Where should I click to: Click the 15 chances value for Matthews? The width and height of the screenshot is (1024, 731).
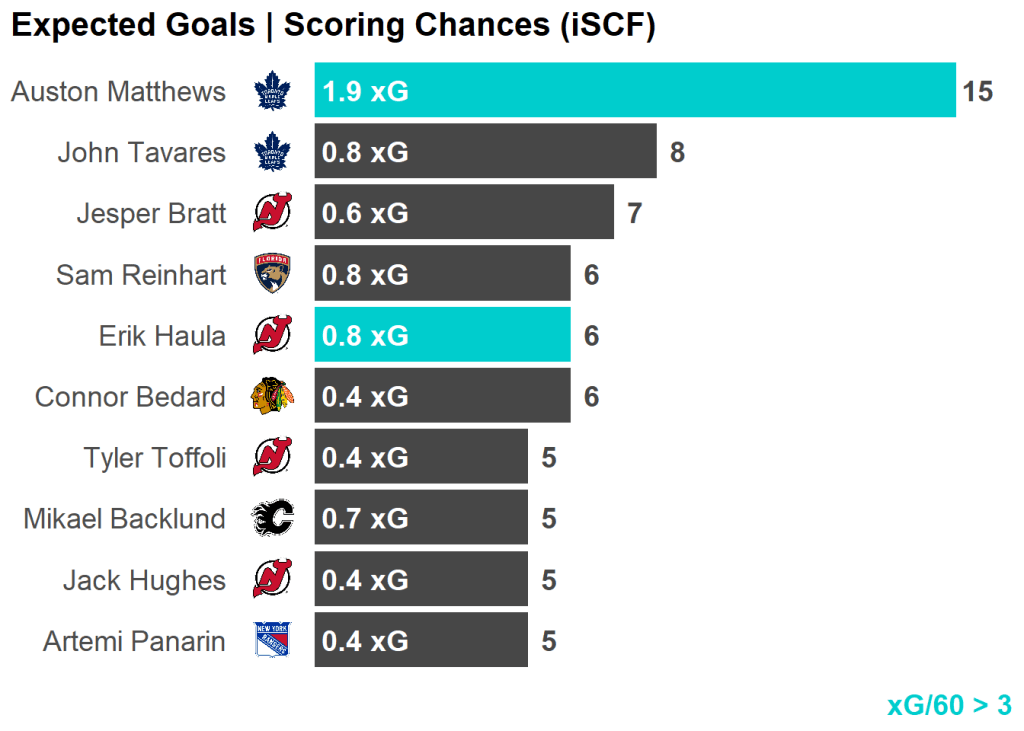coord(977,92)
